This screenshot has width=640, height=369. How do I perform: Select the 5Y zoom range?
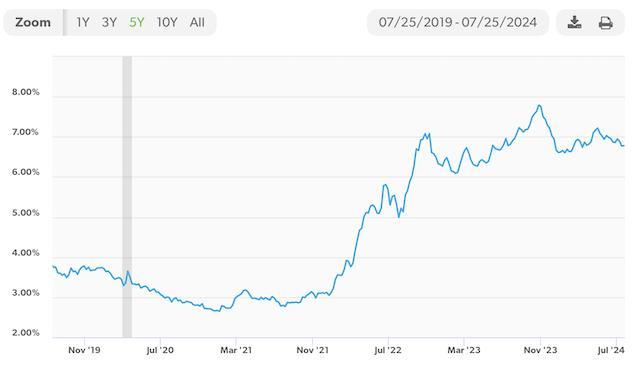point(137,22)
